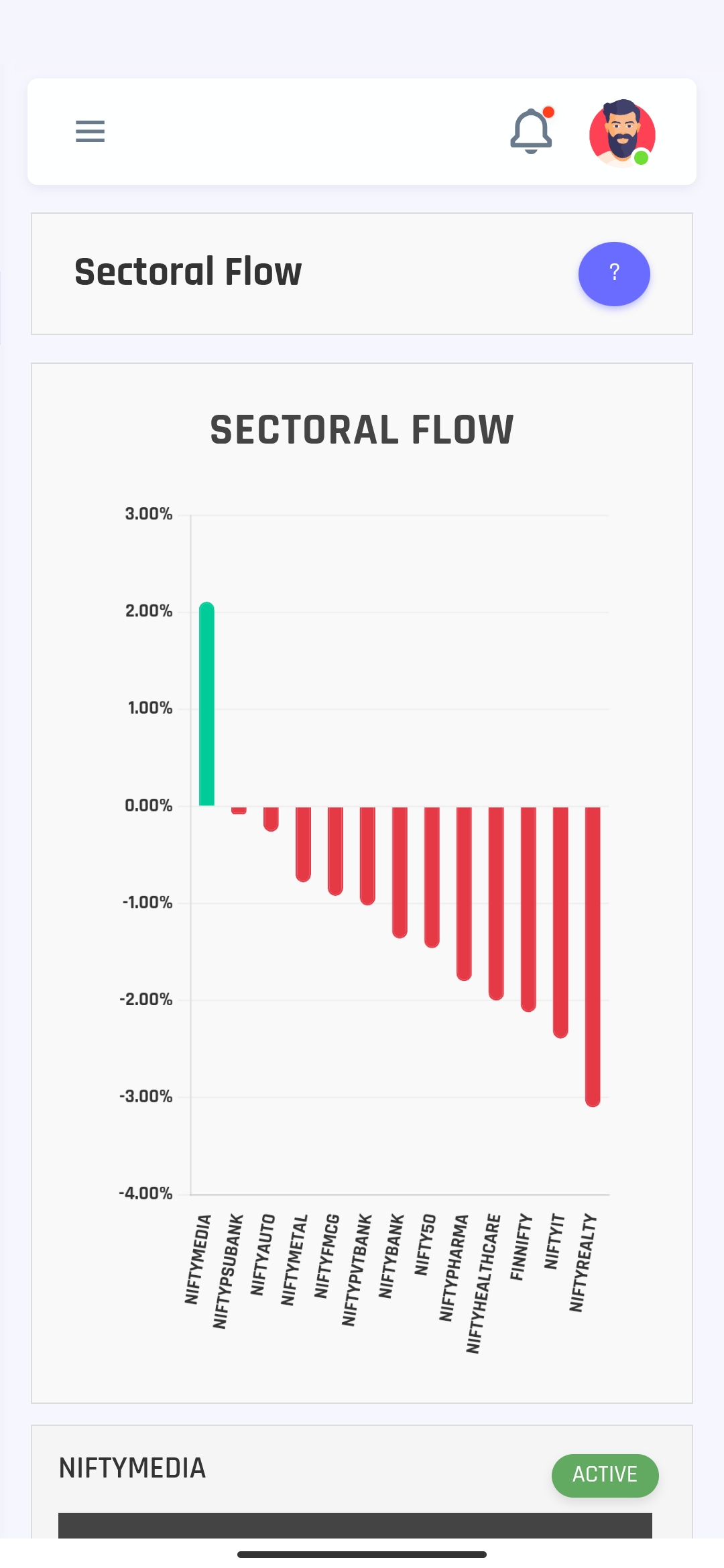Image resolution: width=724 pixels, height=1568 pixels.
Task: Click the NIFTYPHARMA bar
Action: (464, 893)
